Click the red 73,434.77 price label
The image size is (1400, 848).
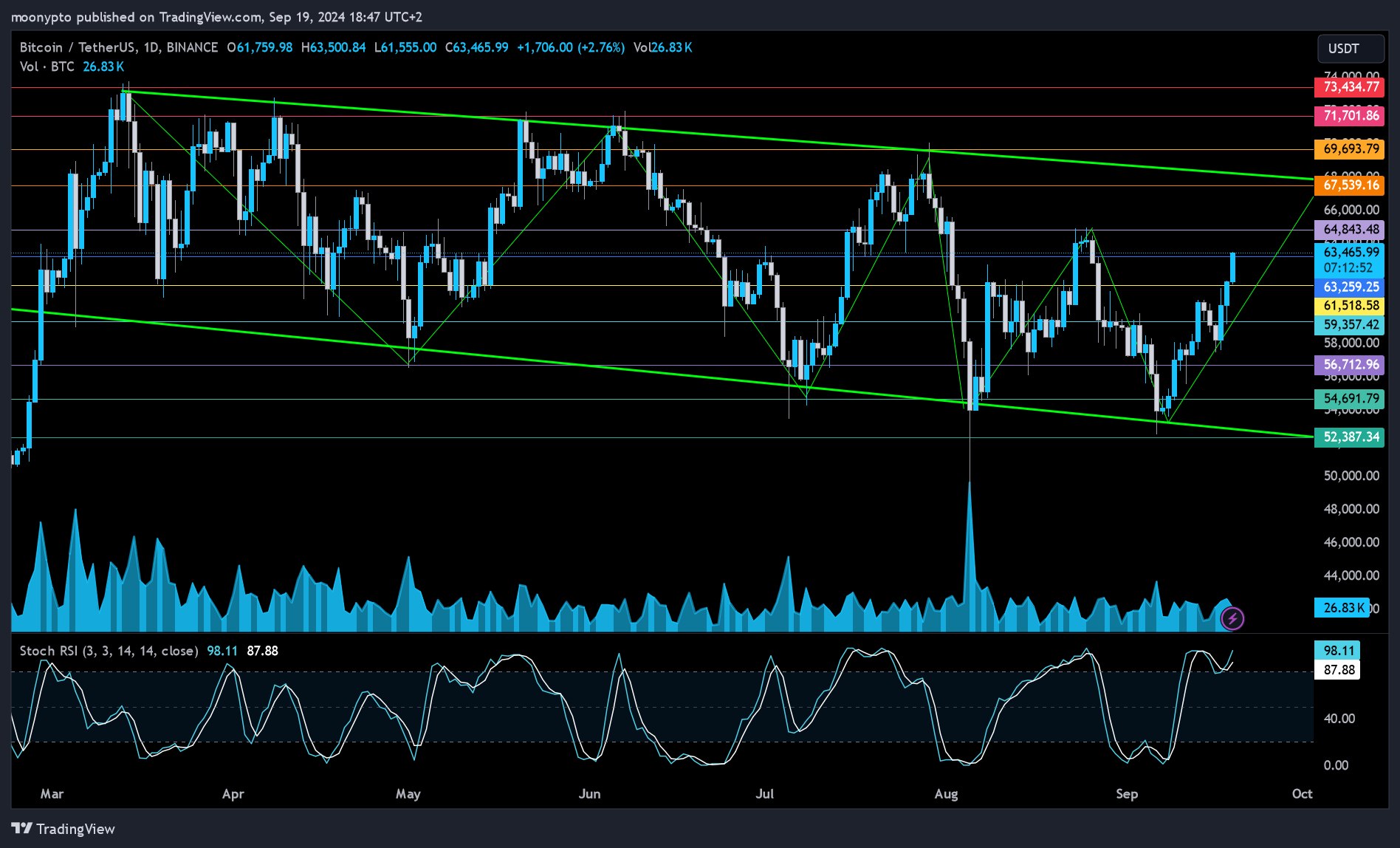click(x=1351, y=87)
